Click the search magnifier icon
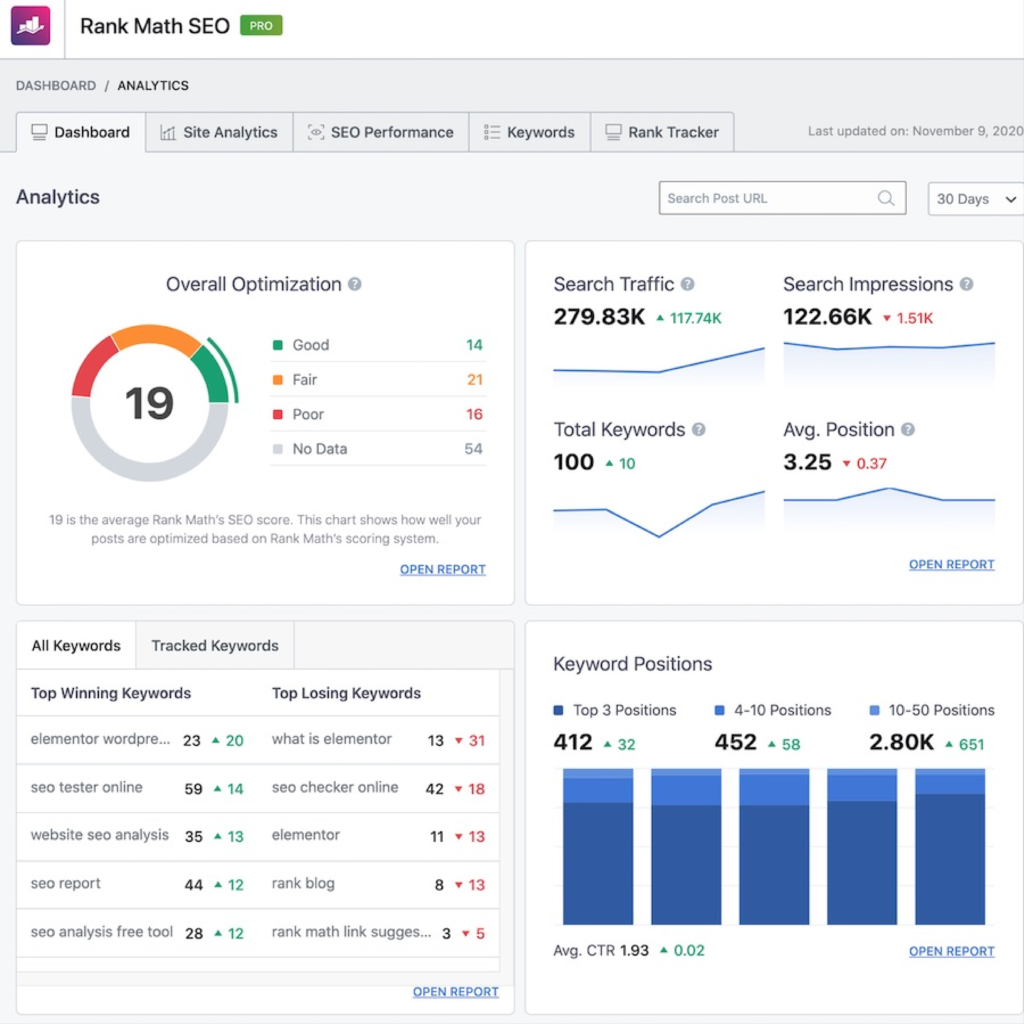This screenshot has height=1024, width=1024. 886,198
